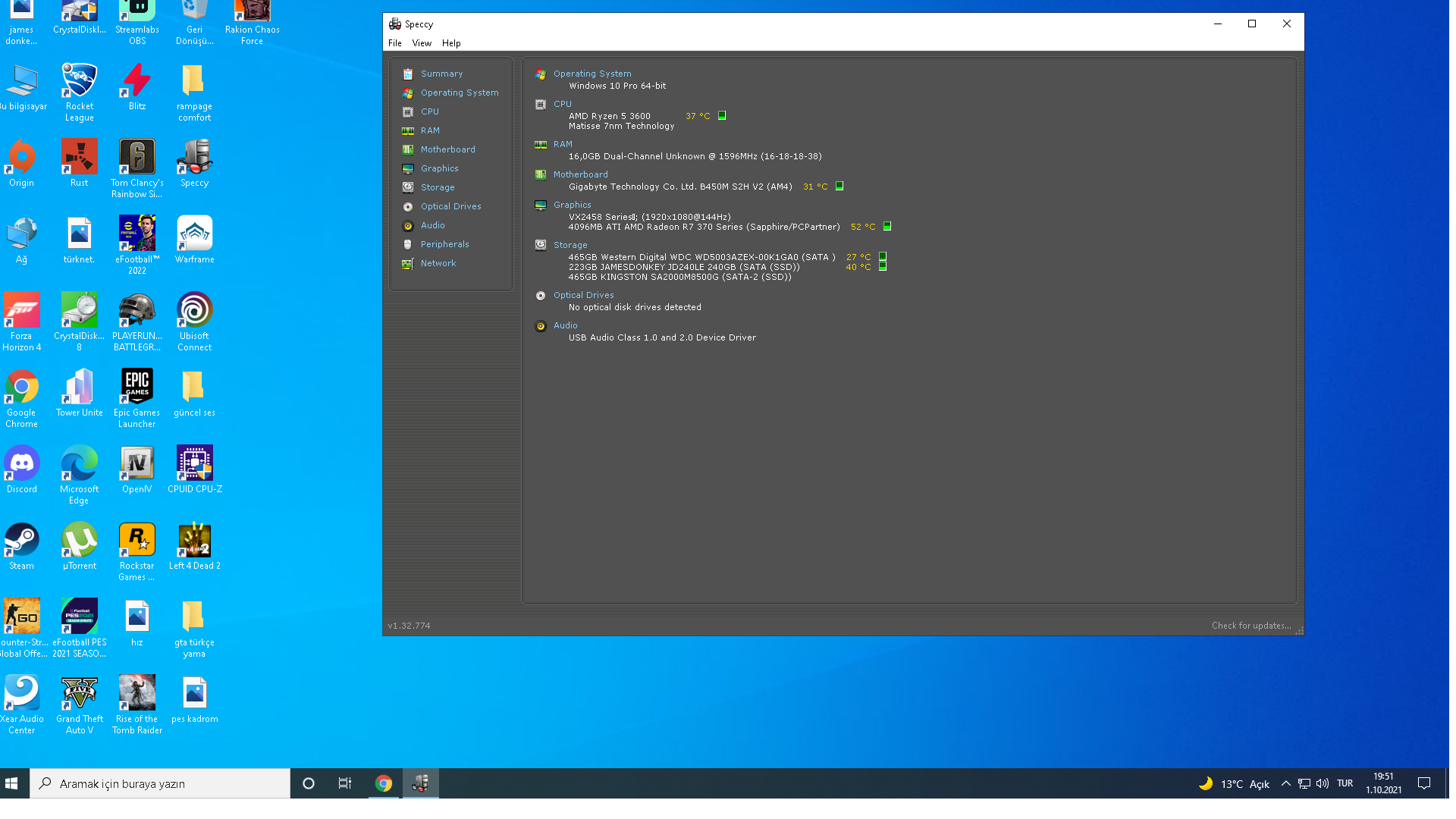Click the KINGSTON SA2000M8500G drive entry
Screen dimensions: 1456x819
679,277
